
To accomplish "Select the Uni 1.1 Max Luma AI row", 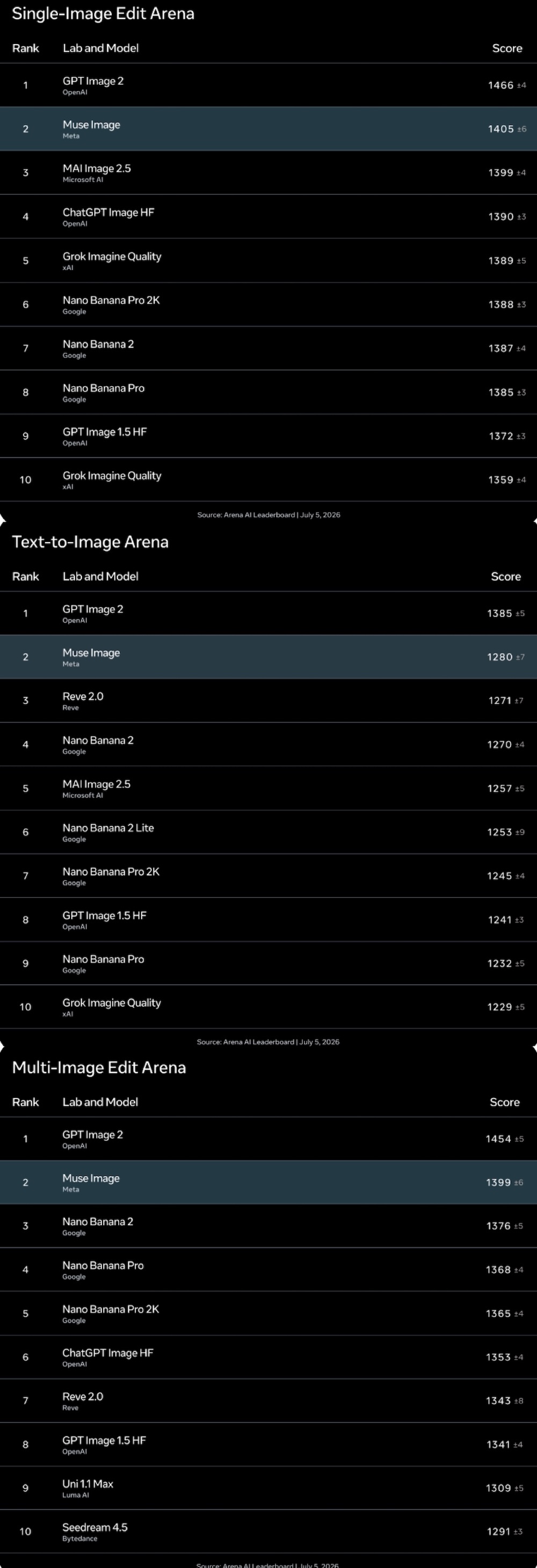I will [268, 1487].
